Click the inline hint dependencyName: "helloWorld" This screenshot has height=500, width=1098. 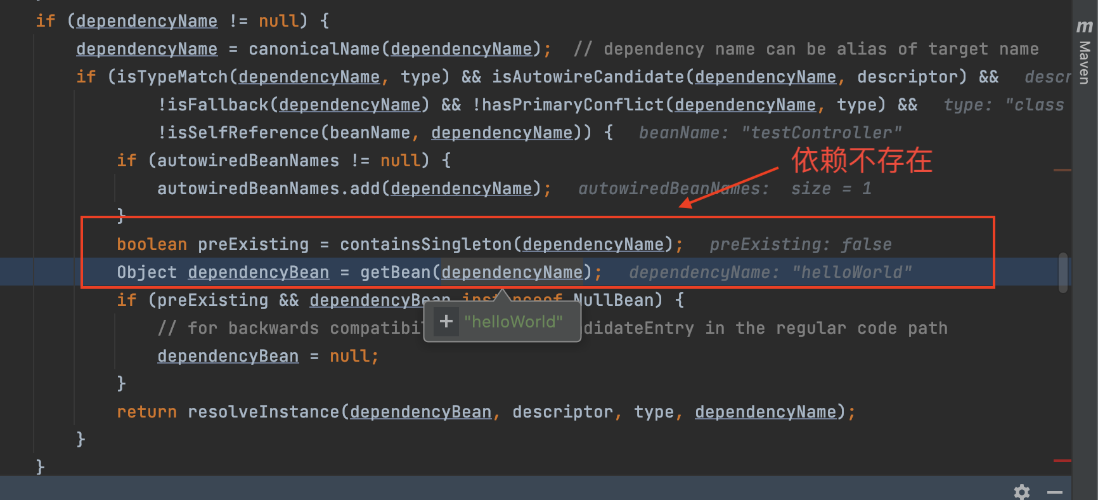pyautogui.click(x=770, y=272)
